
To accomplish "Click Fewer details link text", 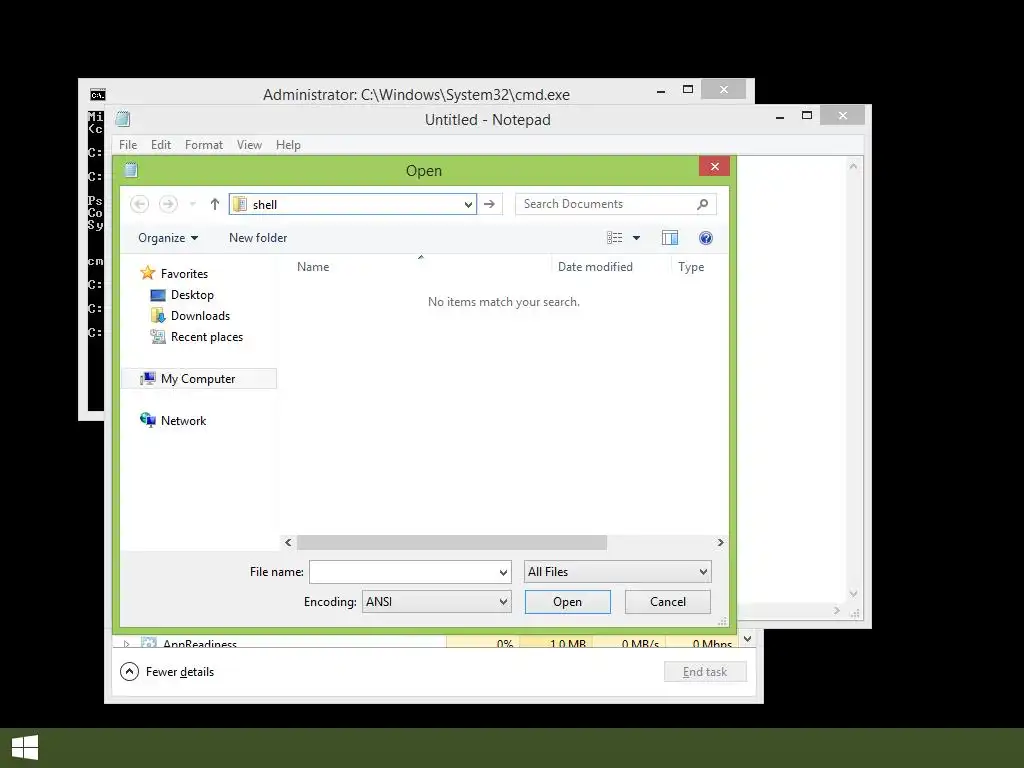I will point(180,672).
